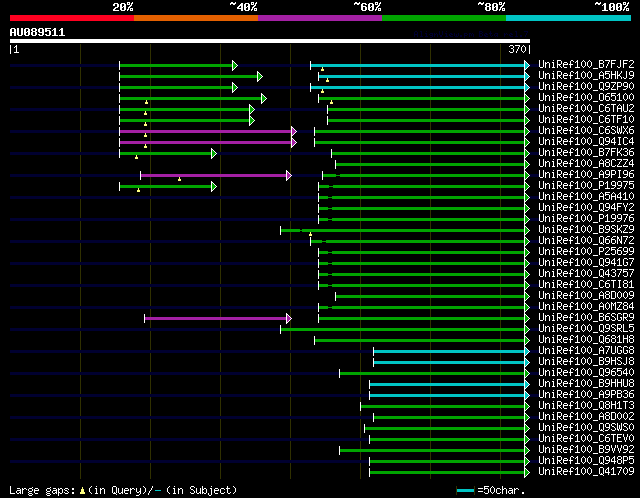Select the UniRef100_P19975 text
Screen dimensions: 640x498
point(586,186)
